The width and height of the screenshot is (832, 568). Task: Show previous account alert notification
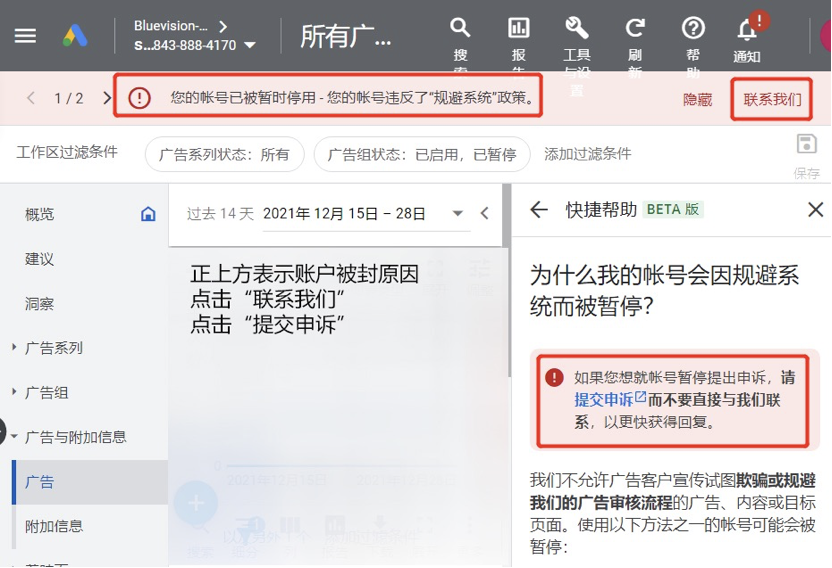click(31, 98)
